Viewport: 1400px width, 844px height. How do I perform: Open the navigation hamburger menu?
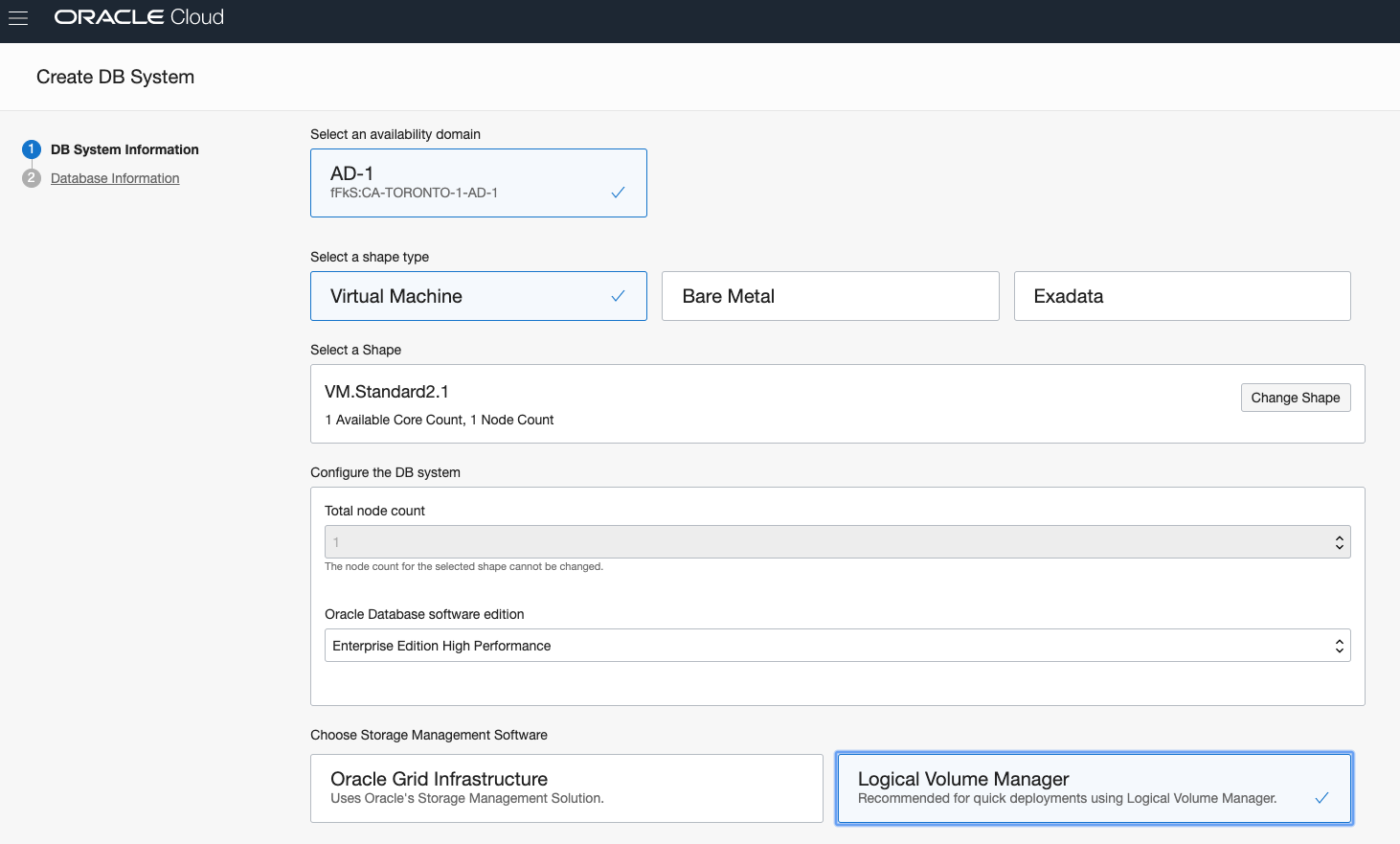[x=18, y=16]
